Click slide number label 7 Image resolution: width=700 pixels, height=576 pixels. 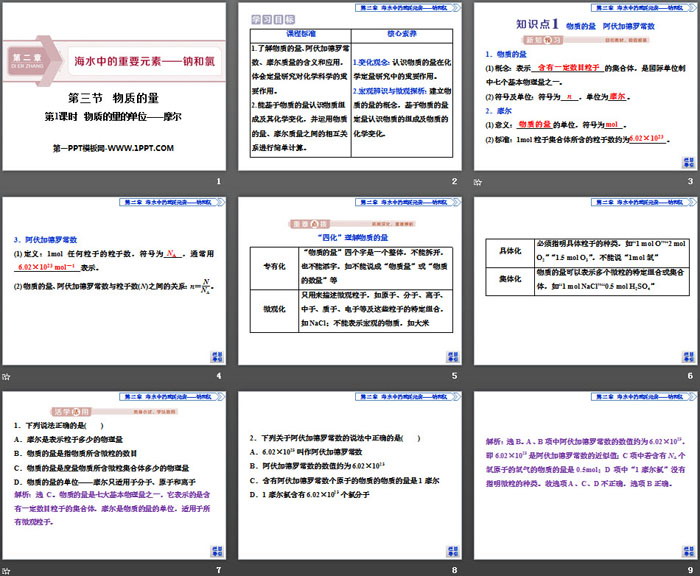pyautogui.click(x=219, y=570)
